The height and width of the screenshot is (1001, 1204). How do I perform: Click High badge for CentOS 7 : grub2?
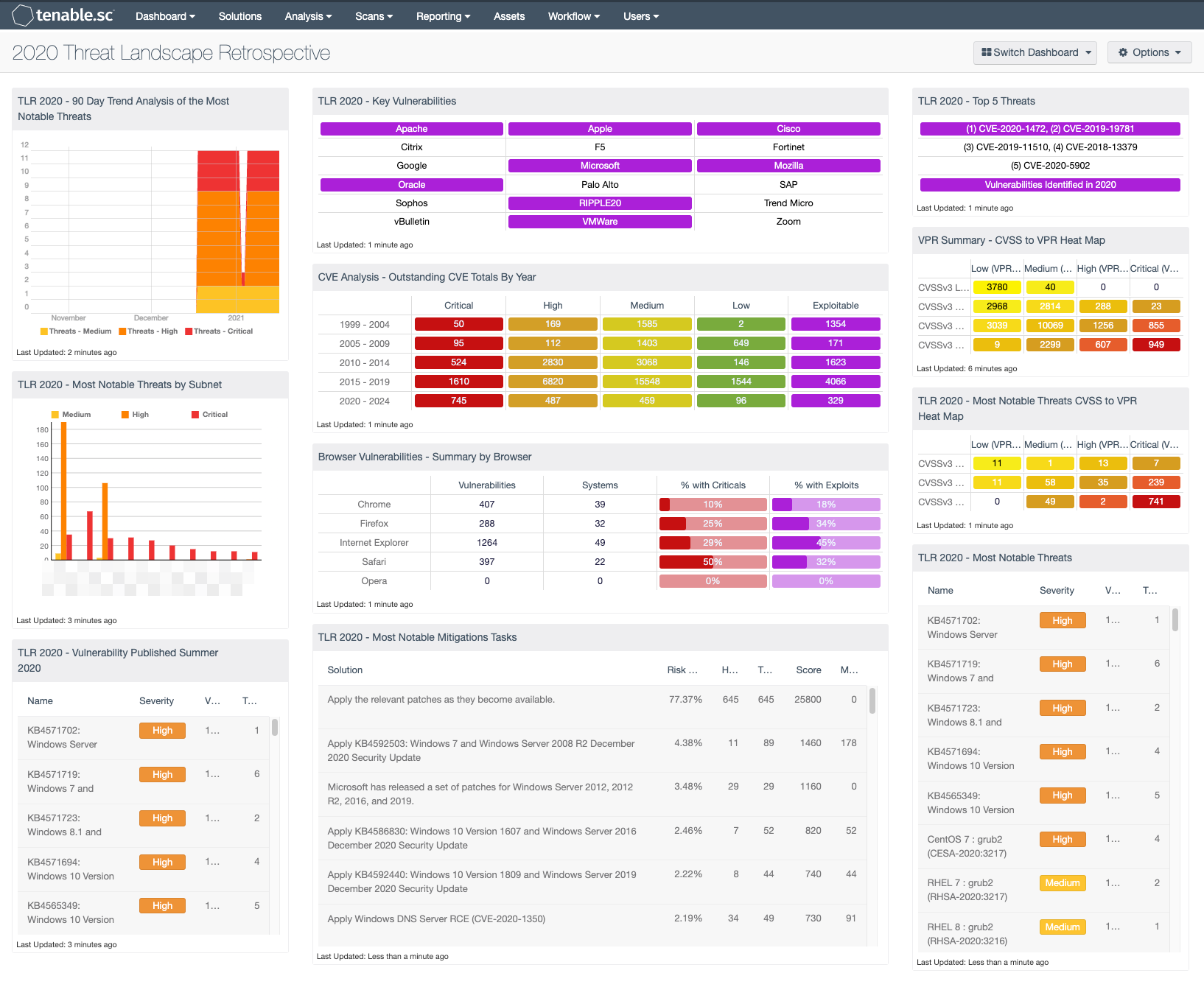[1063, 840]
